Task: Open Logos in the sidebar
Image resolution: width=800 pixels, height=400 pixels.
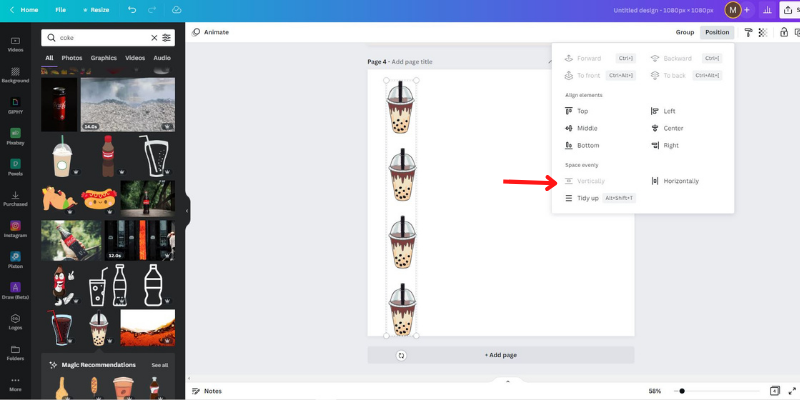Action: coord(15,322)
